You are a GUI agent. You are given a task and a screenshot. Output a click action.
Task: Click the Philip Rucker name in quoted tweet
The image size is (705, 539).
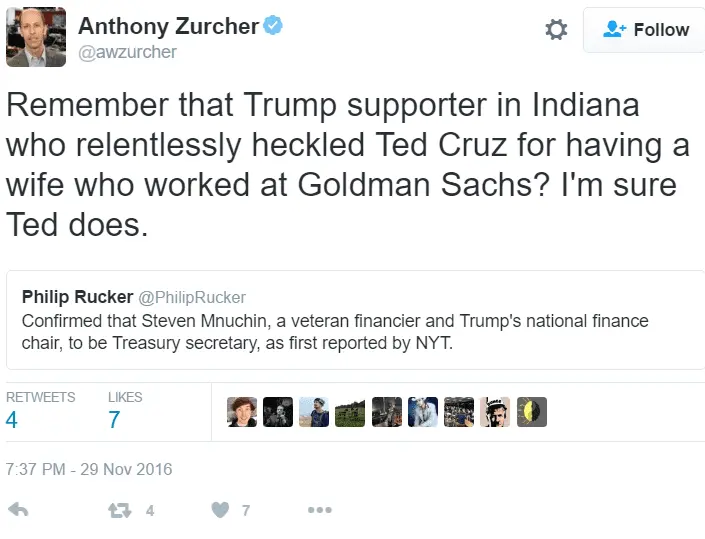(x=77, y=297)
